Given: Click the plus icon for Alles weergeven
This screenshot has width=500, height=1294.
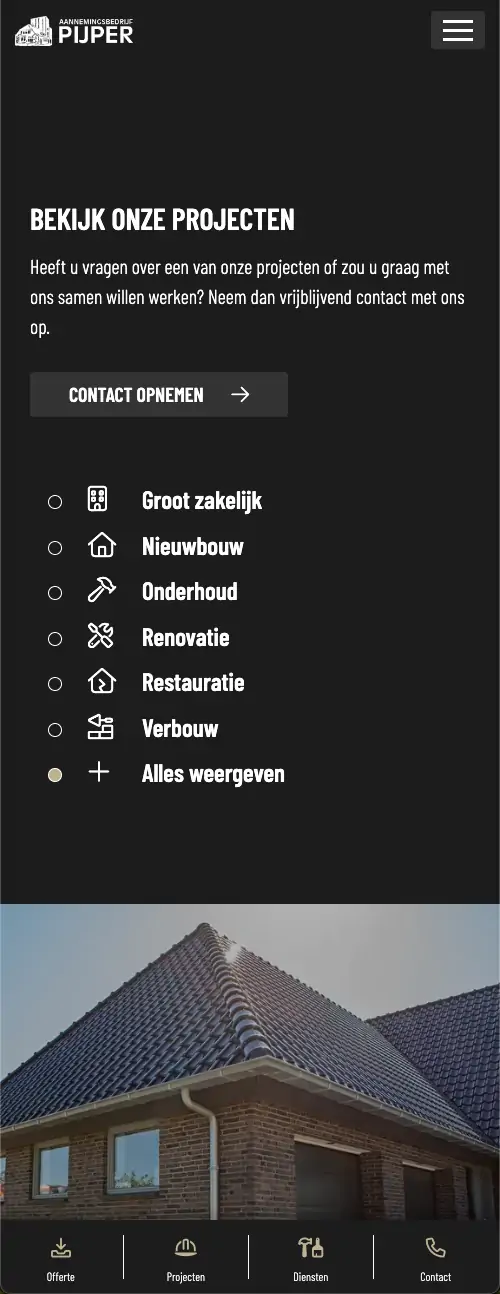Looking at the screenshot, I should (x=99, y=772).
